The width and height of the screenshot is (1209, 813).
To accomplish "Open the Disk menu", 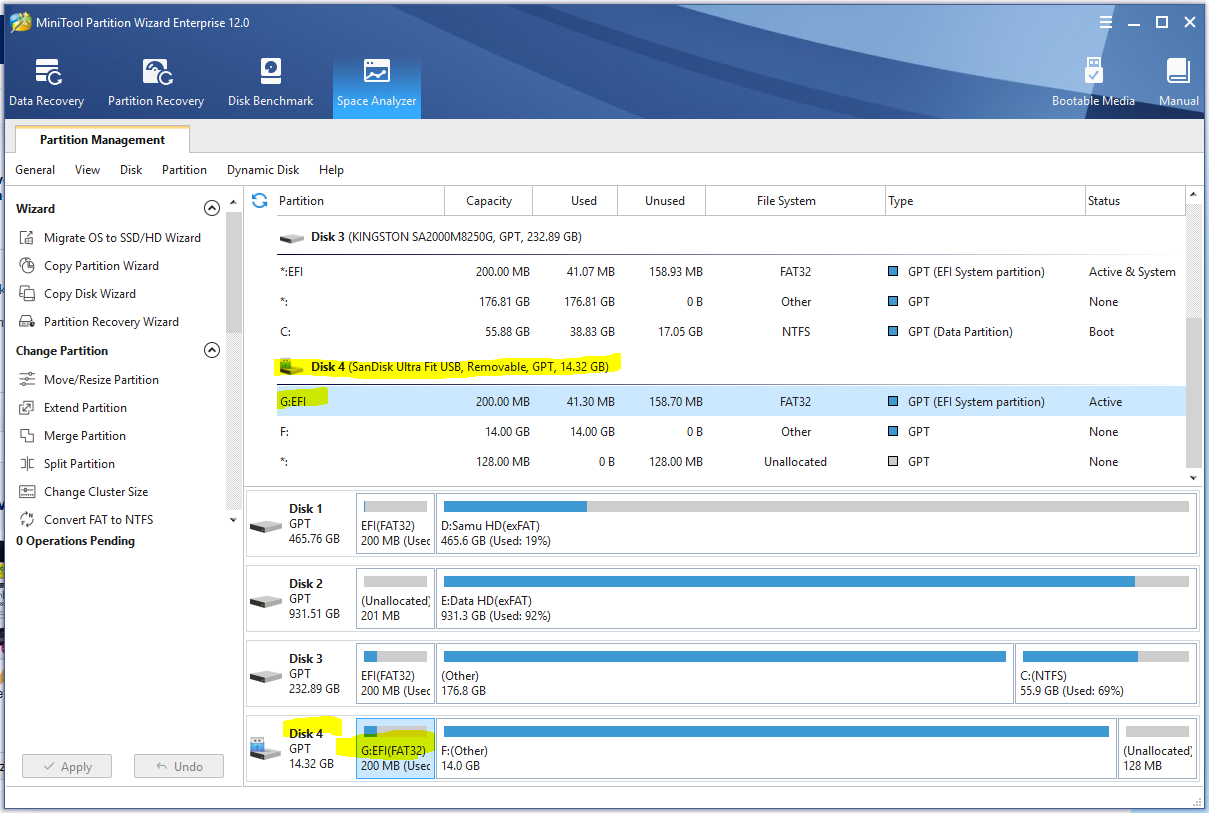I will (x=131, y=170).
